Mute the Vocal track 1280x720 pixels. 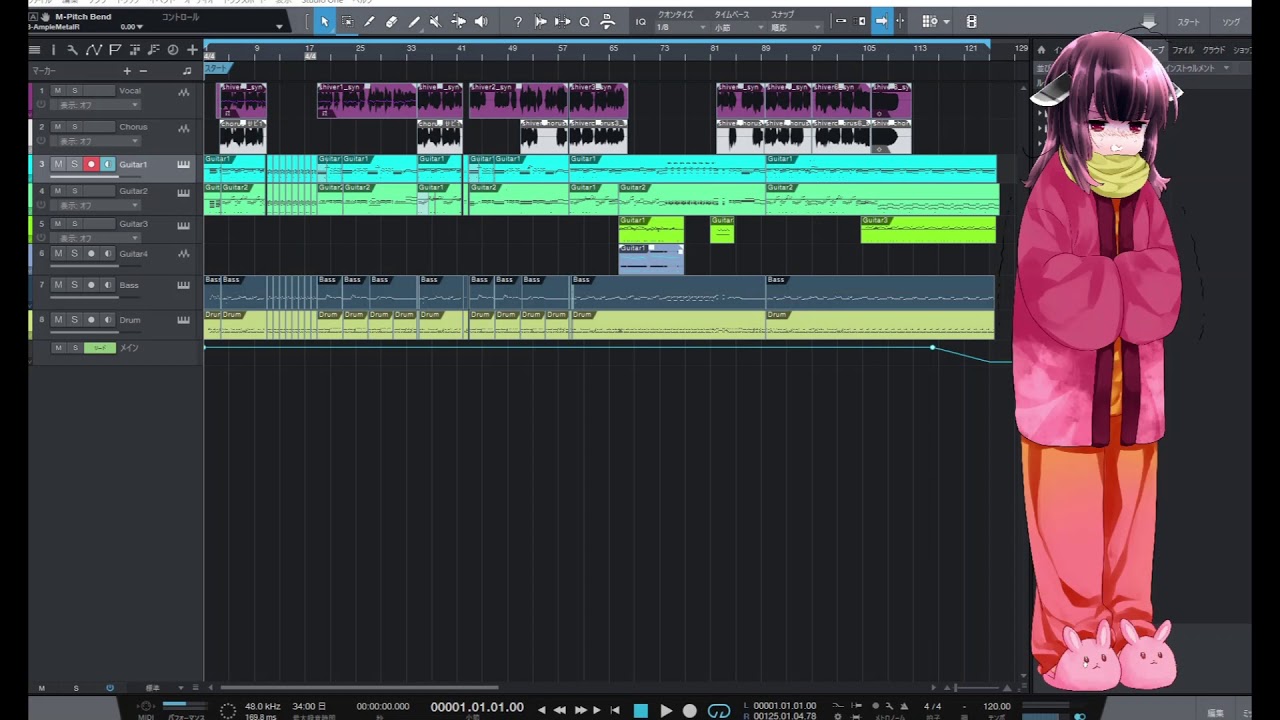tap(58, 91)
